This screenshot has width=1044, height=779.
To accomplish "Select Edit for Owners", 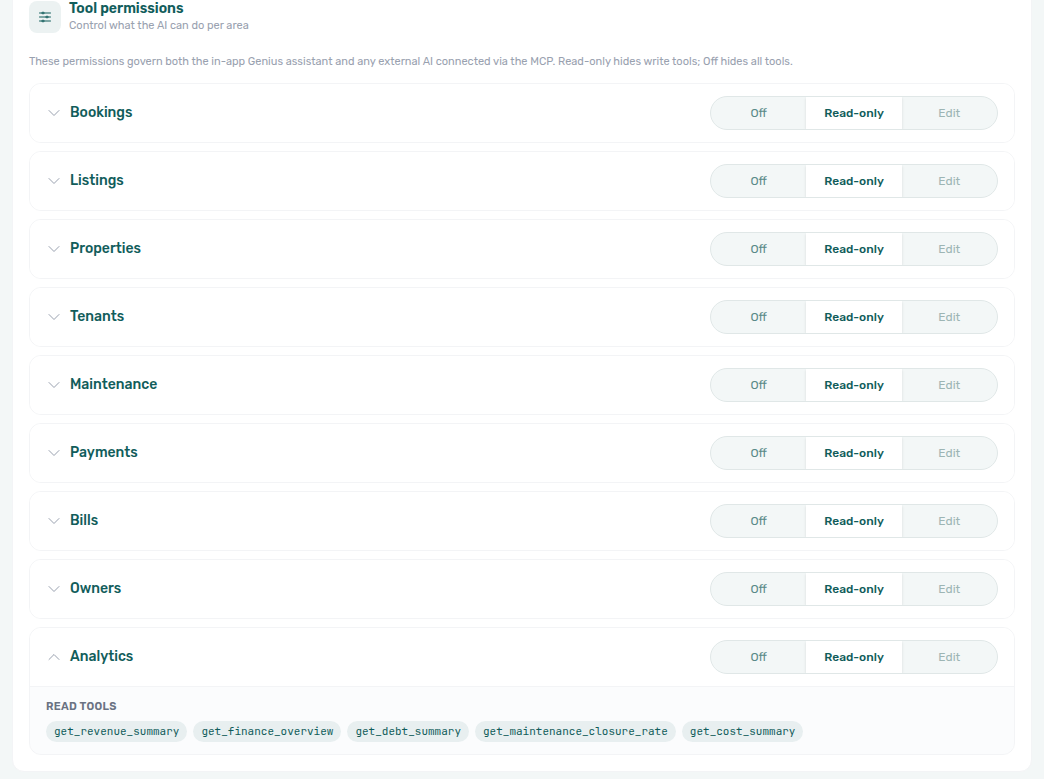I will (949, 589).
